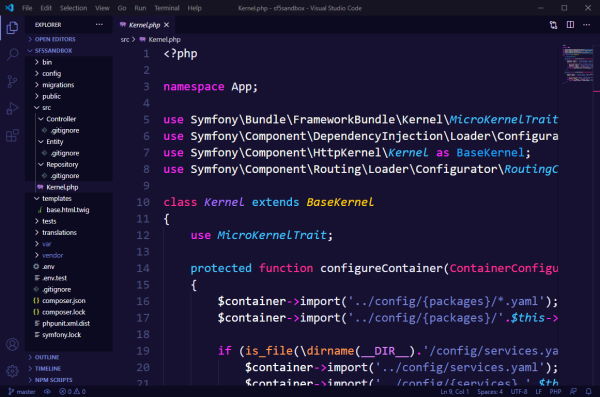Open the Selection menu

click(73, 8)
